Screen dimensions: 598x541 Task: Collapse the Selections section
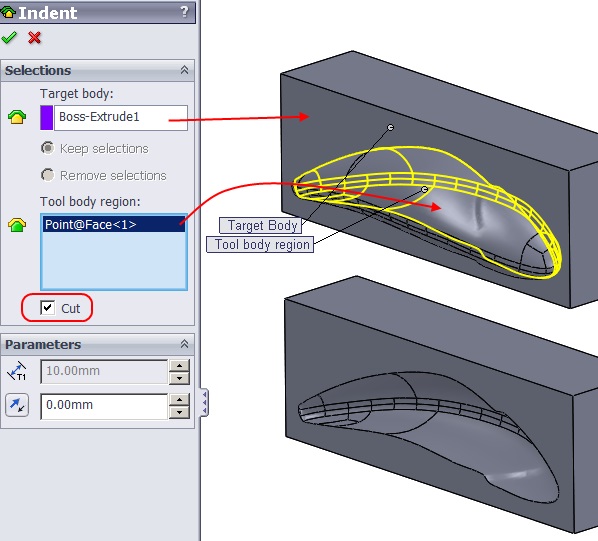pyautogui.click(x=185, y=70)
